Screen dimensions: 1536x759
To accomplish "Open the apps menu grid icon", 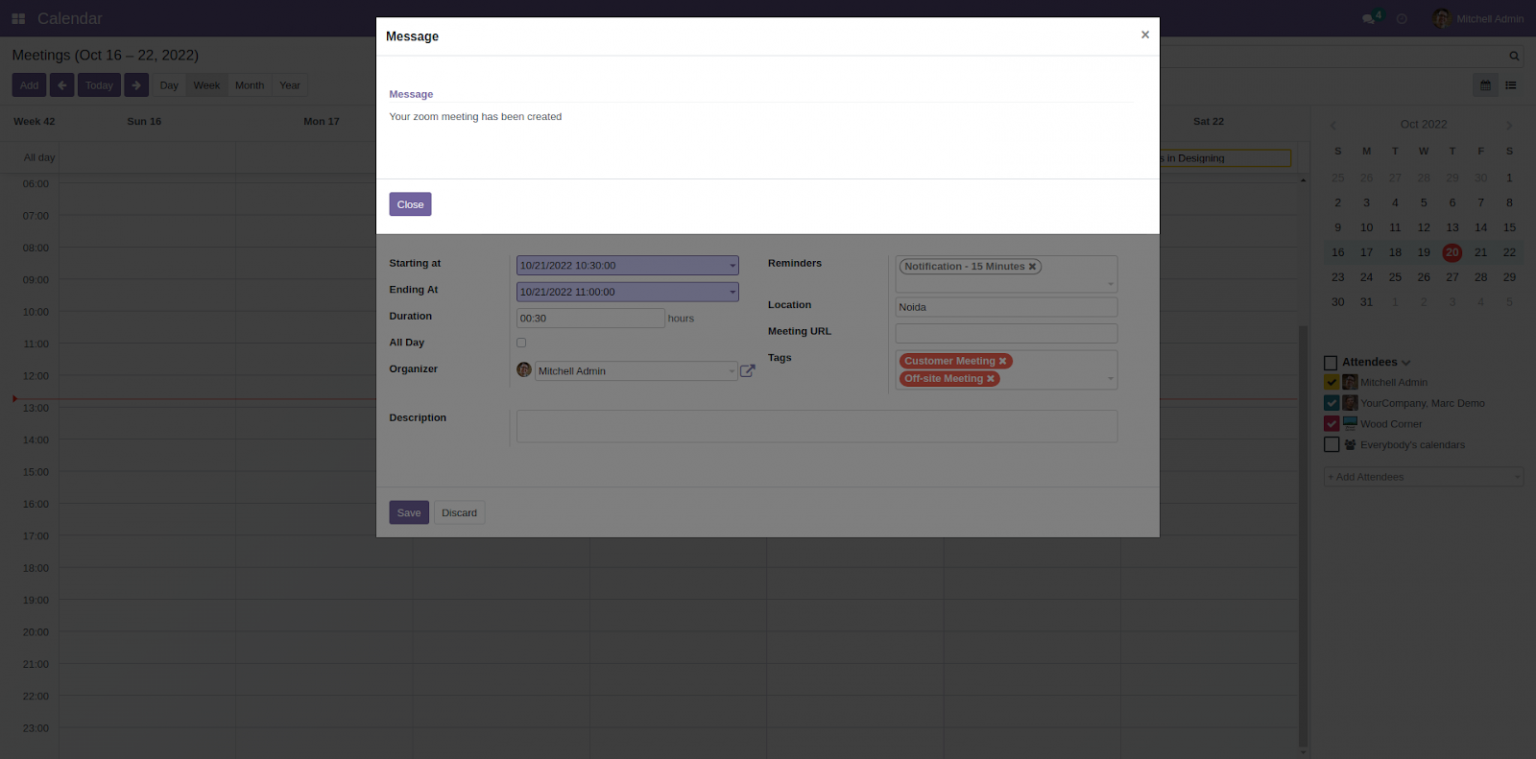I will (17, 17).
